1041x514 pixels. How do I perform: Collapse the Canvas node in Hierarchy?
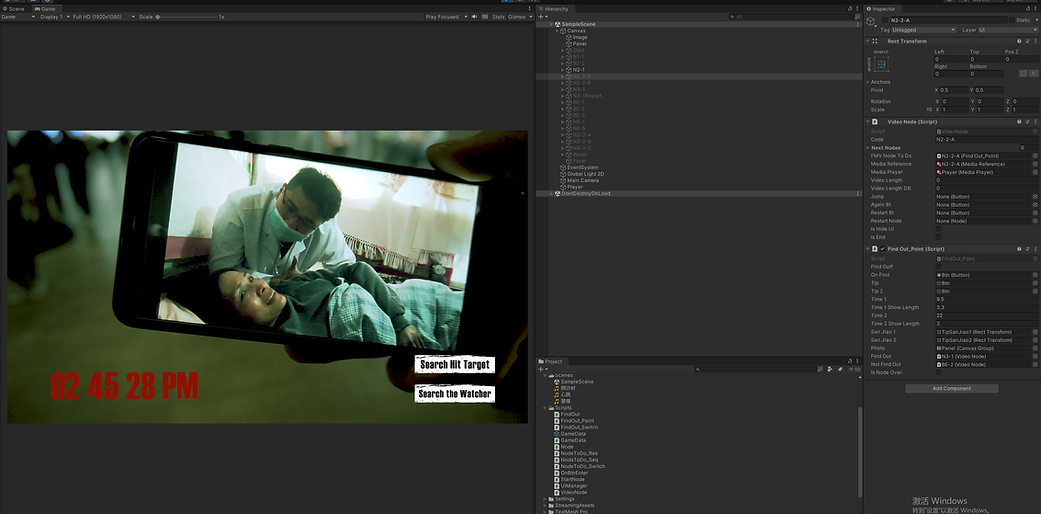(x=557, y=31)
